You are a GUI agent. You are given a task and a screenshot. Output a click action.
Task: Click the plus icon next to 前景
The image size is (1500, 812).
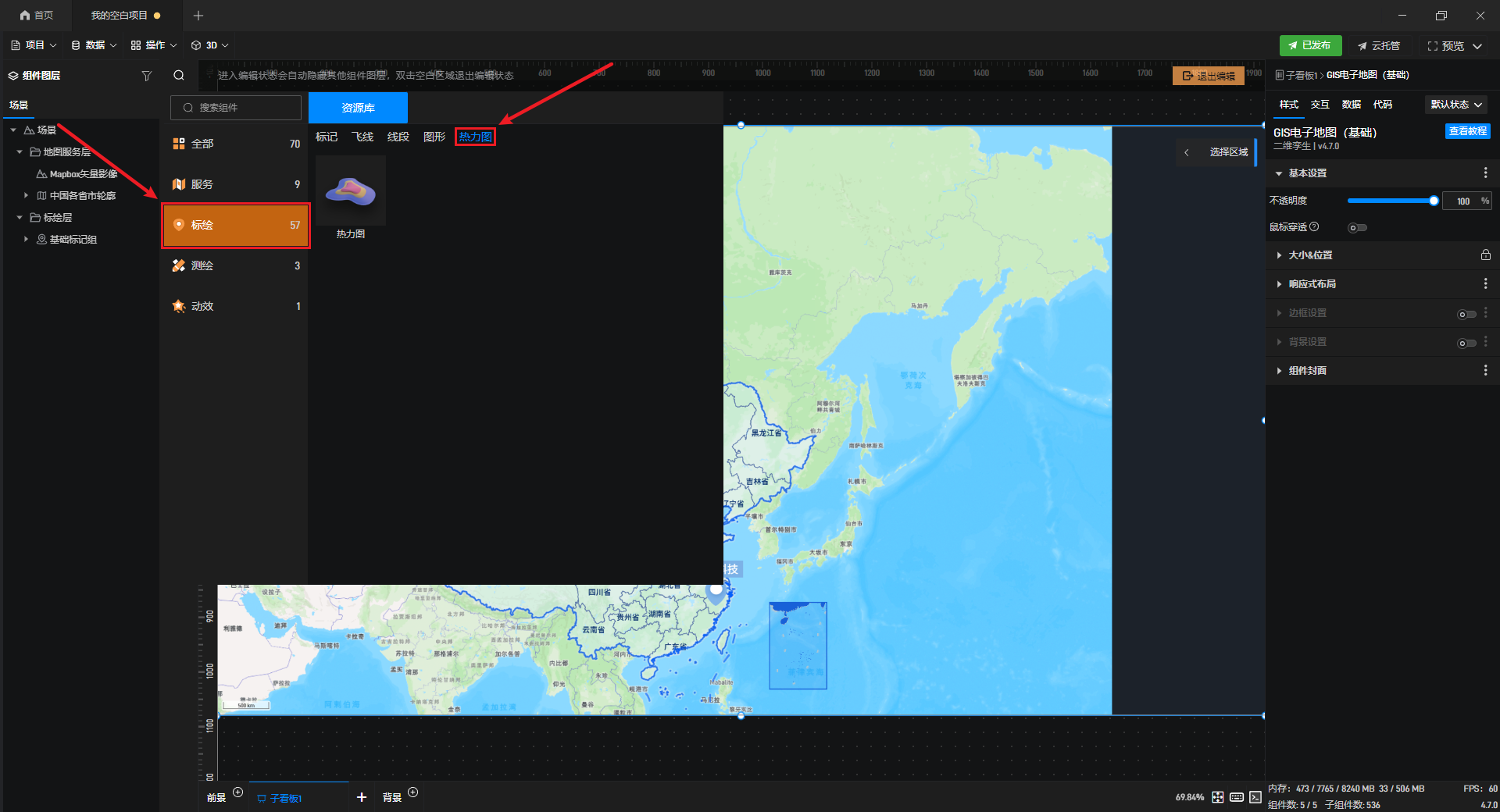(238, 792)
